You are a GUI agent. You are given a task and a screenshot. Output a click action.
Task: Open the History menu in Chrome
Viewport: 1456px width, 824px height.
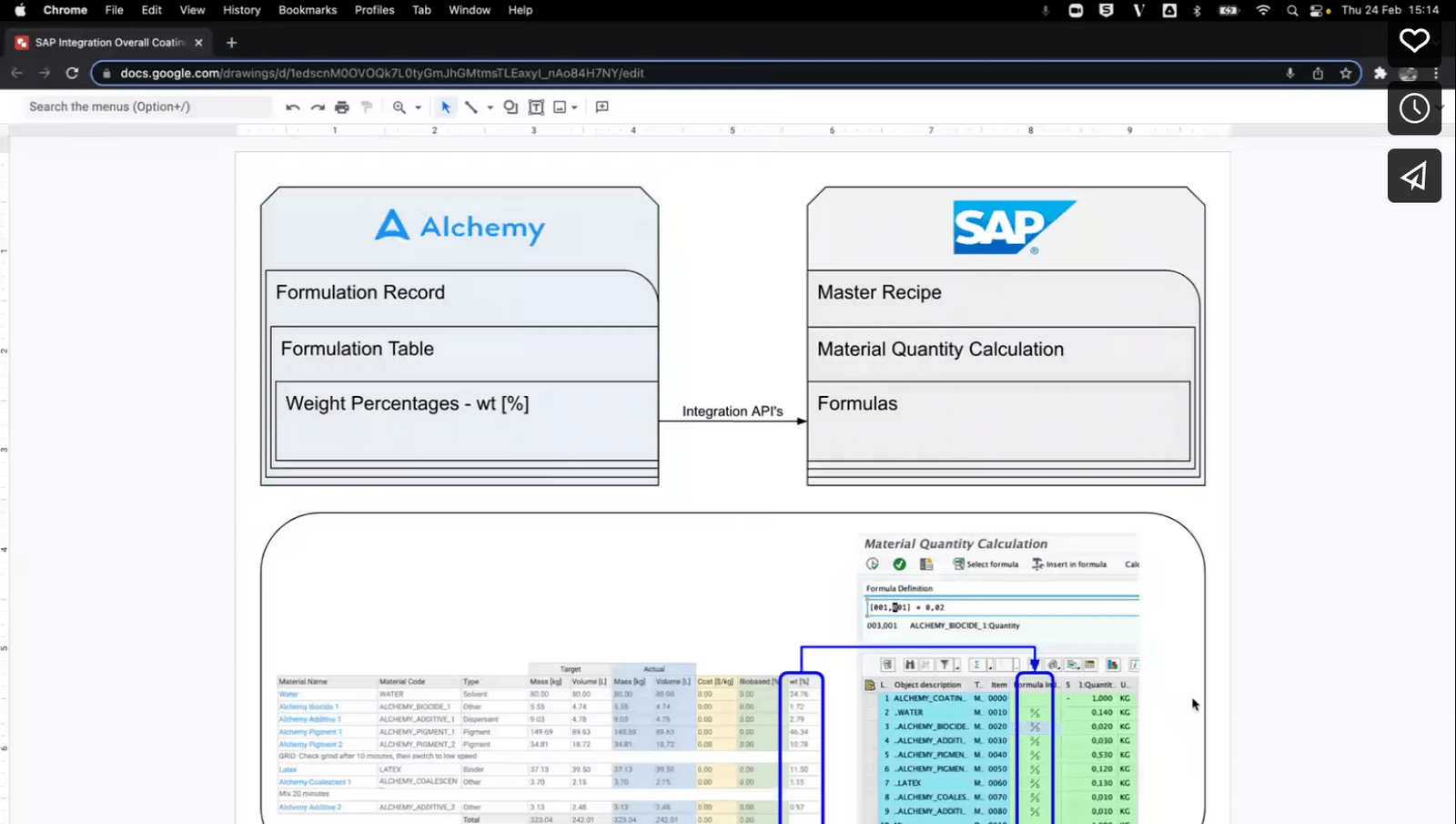pos(240,10)
